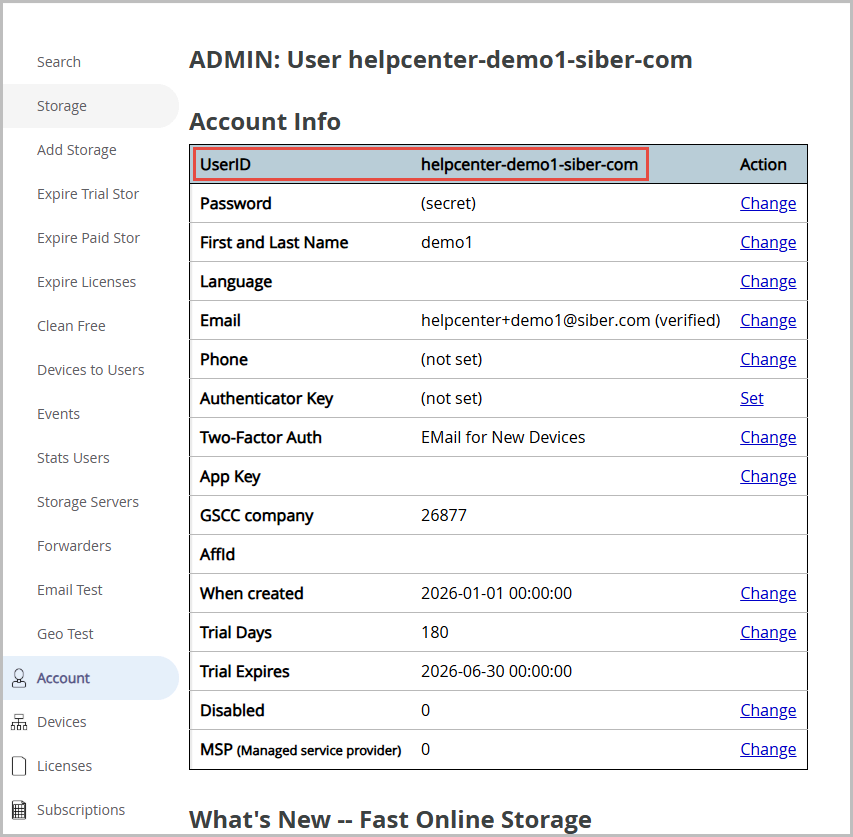Select Email Test in sidebar
The image size is (853, 837).
pos(70,590)
